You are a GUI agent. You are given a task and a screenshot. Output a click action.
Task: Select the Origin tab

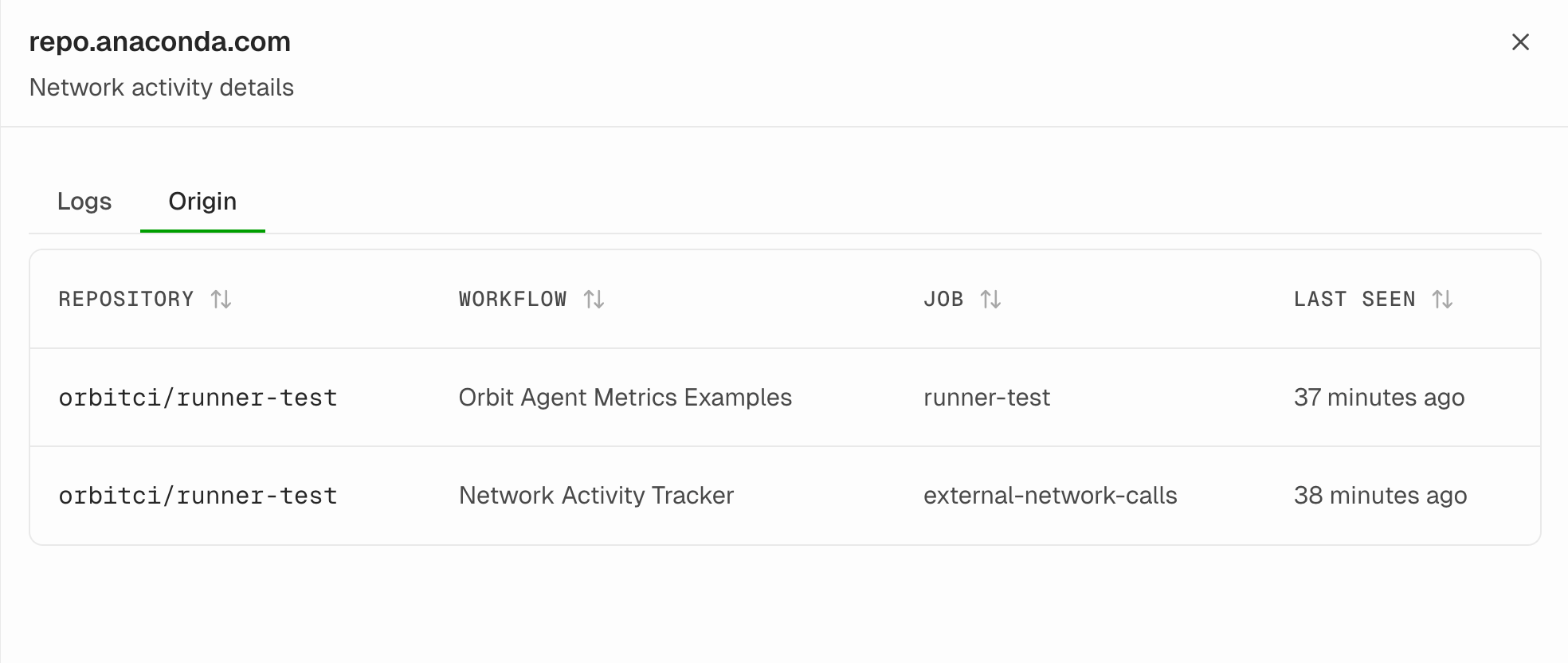[x=202, y=202]
